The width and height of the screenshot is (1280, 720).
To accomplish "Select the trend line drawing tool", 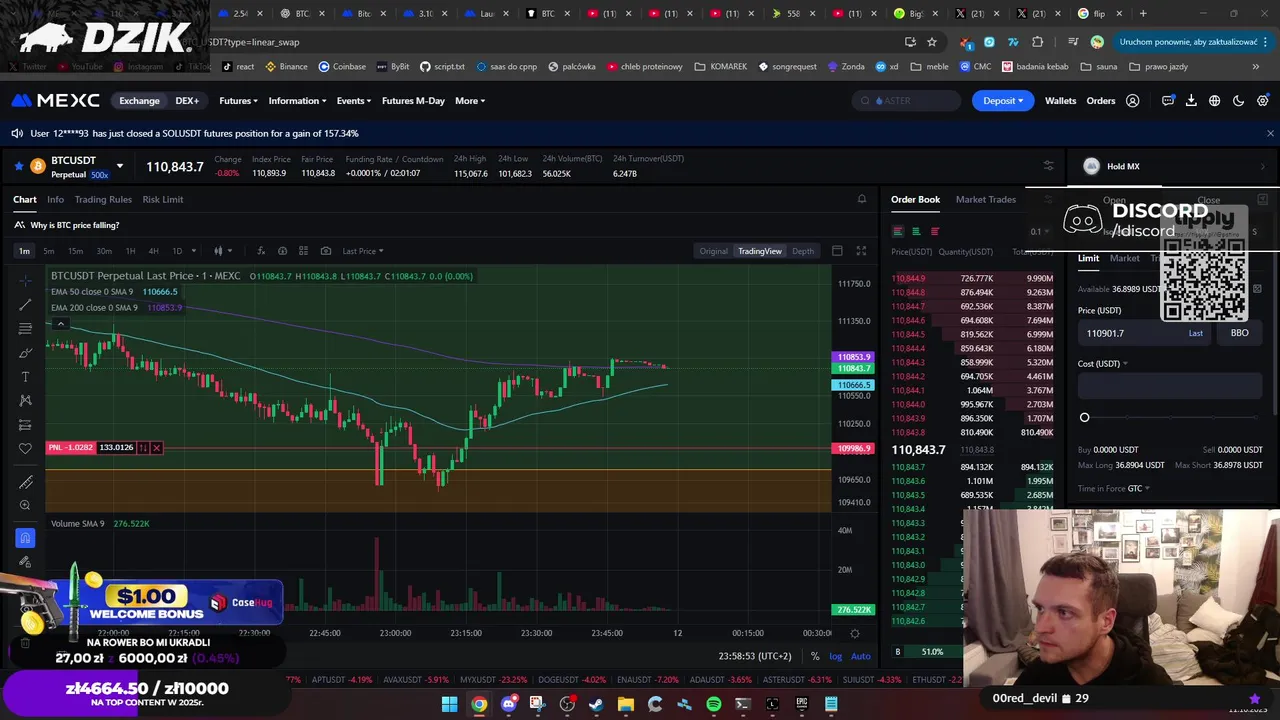I will click(25, 304).
